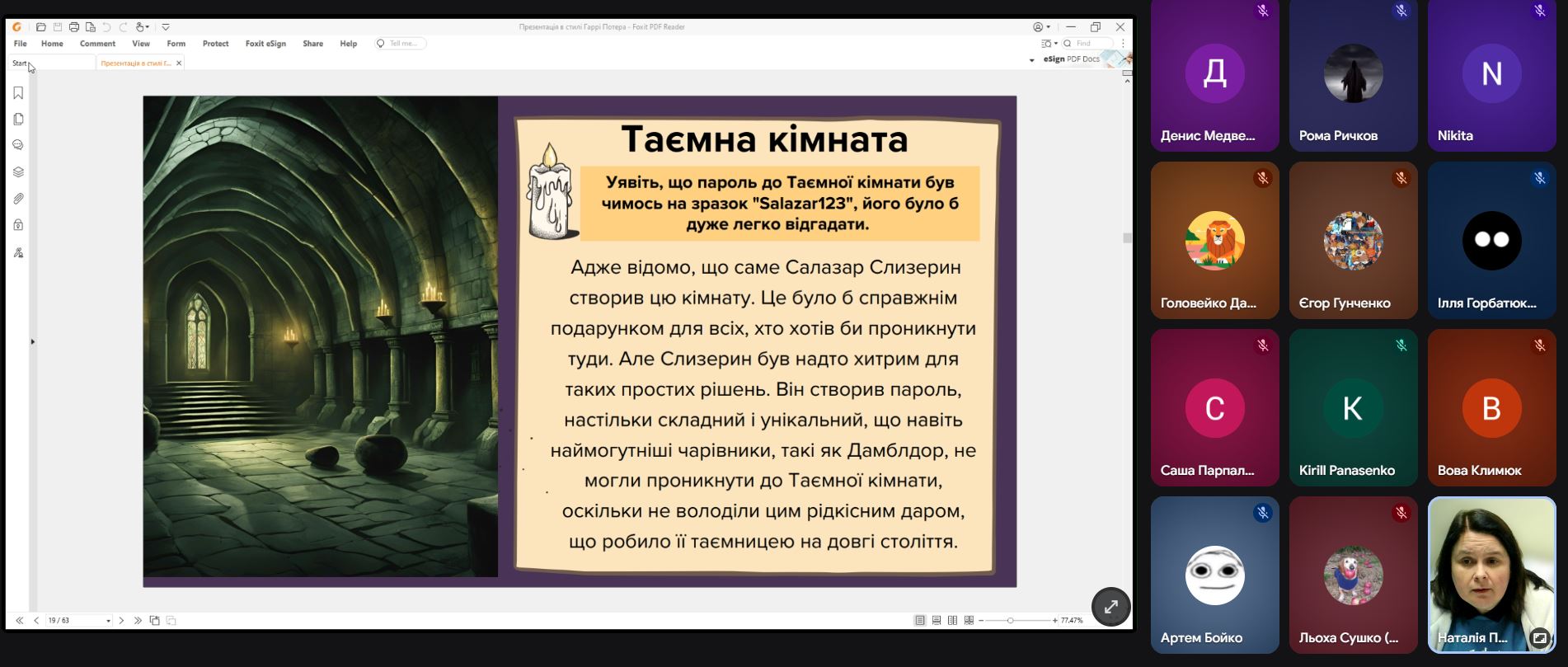This screenshot has height=667, width=1568.
Task: Open the page number dropdown showing 19 / 63
Action: (x=108, y=621)
